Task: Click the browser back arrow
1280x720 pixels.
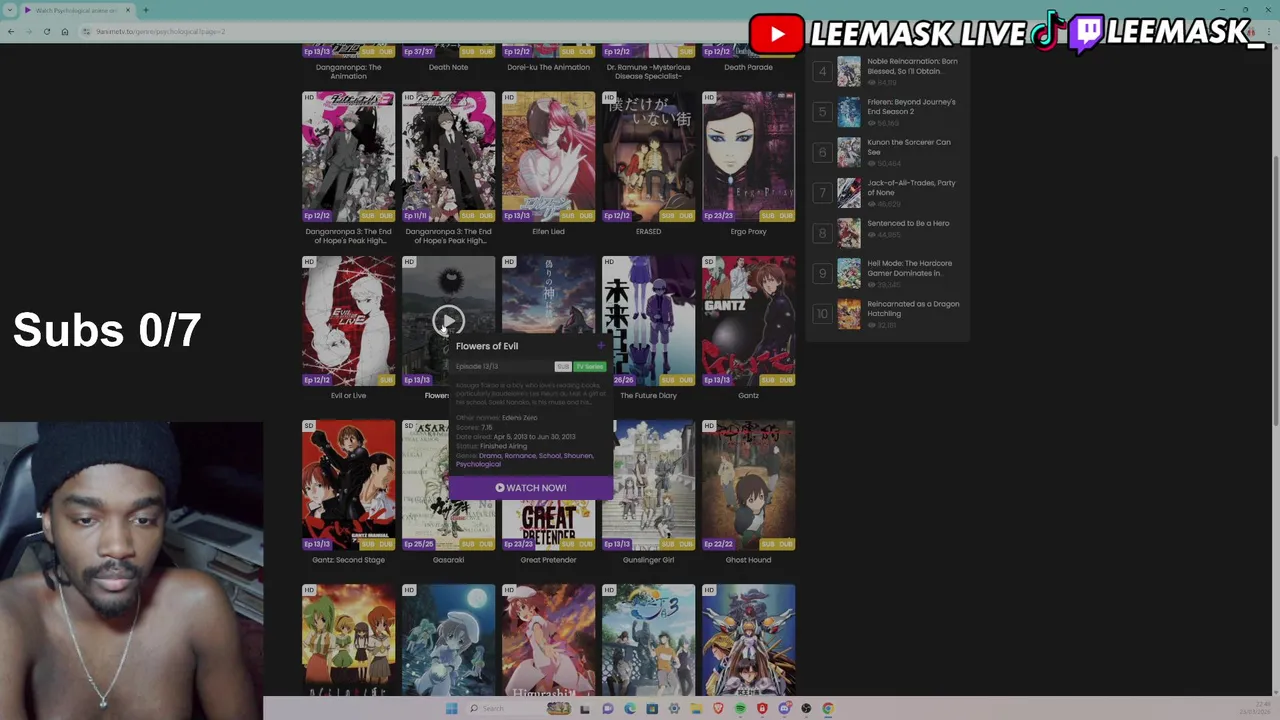Action: [x=11, y=32]
